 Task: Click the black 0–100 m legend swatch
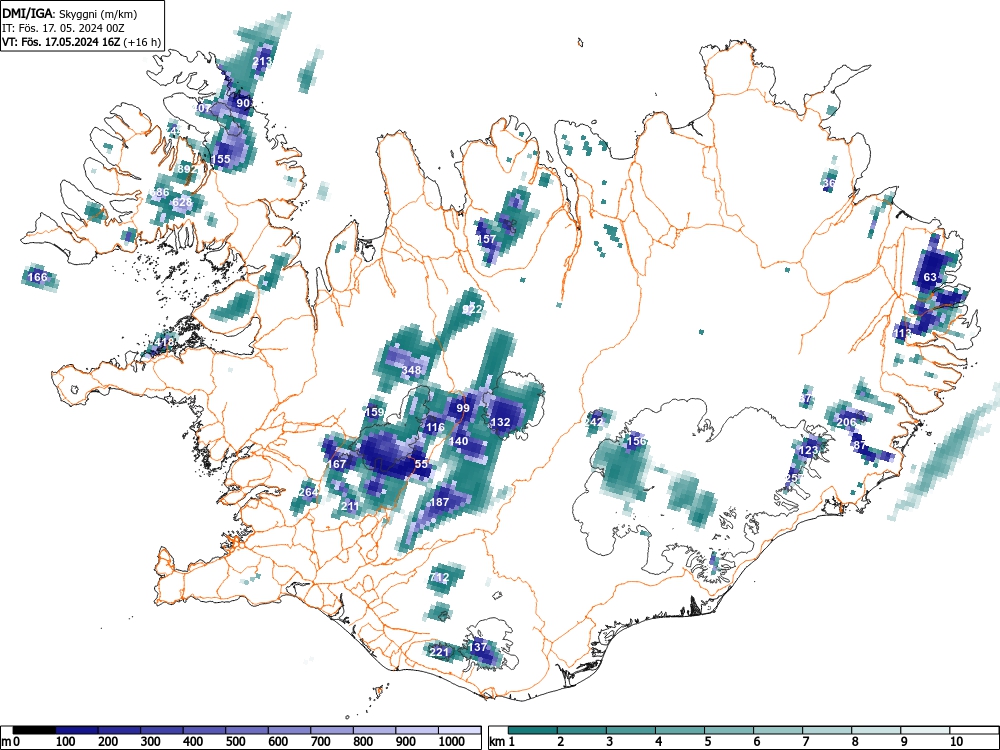(34, 730)
